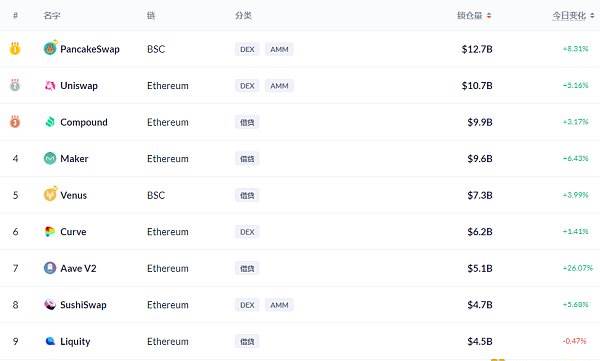Click the Compound green logo icon
Screen dimensions: 600x361
pyautogui.click(x=50, y=122)
